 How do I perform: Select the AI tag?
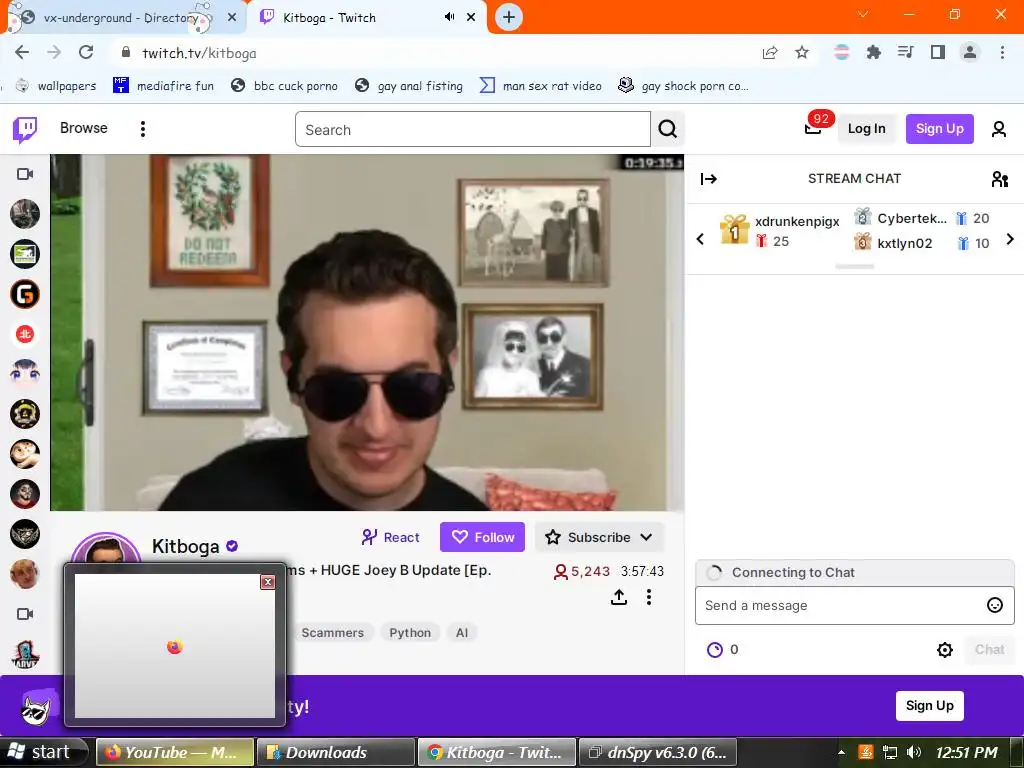coord(462,633)
